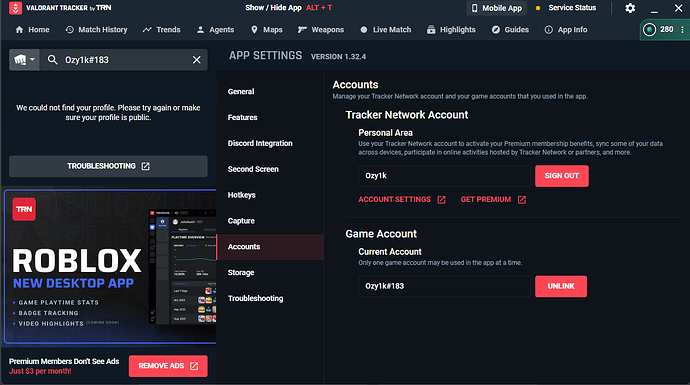Click the Home house icon

pos(19,29)
